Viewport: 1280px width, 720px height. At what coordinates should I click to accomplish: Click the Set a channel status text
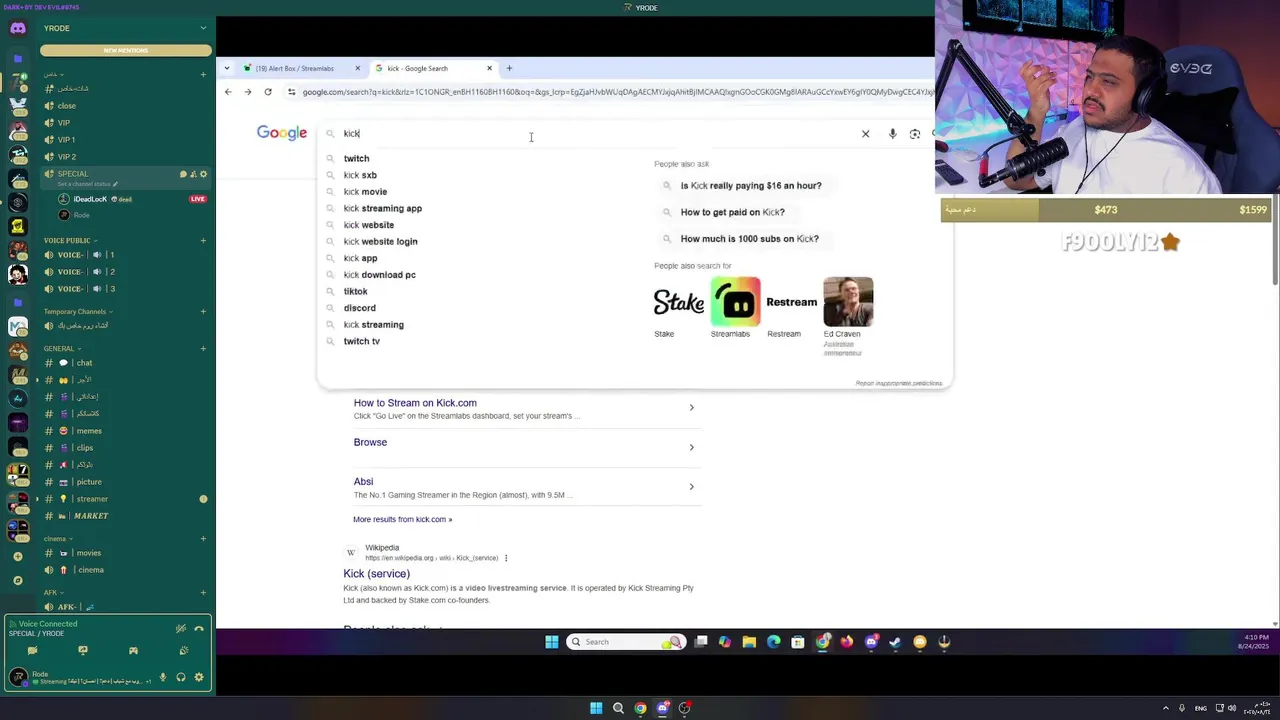point(86,184)
